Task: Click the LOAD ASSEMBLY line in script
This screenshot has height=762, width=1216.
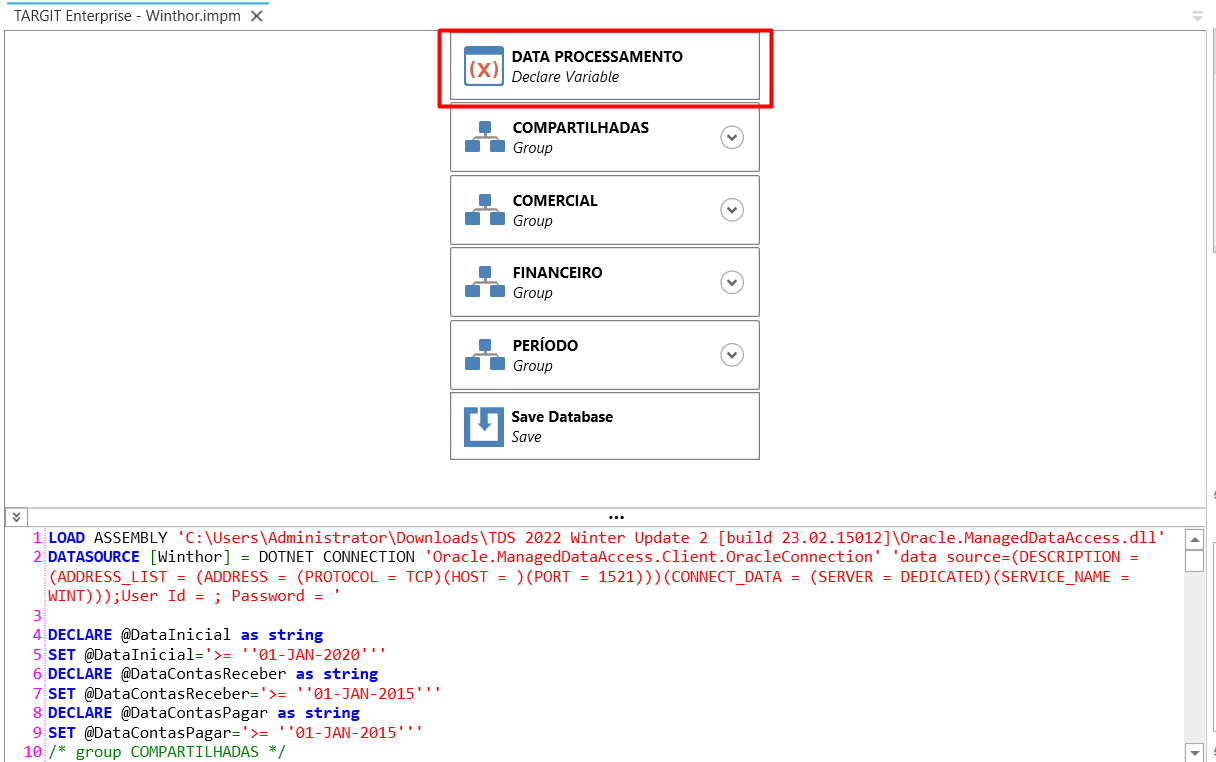Action: (607, 537)
